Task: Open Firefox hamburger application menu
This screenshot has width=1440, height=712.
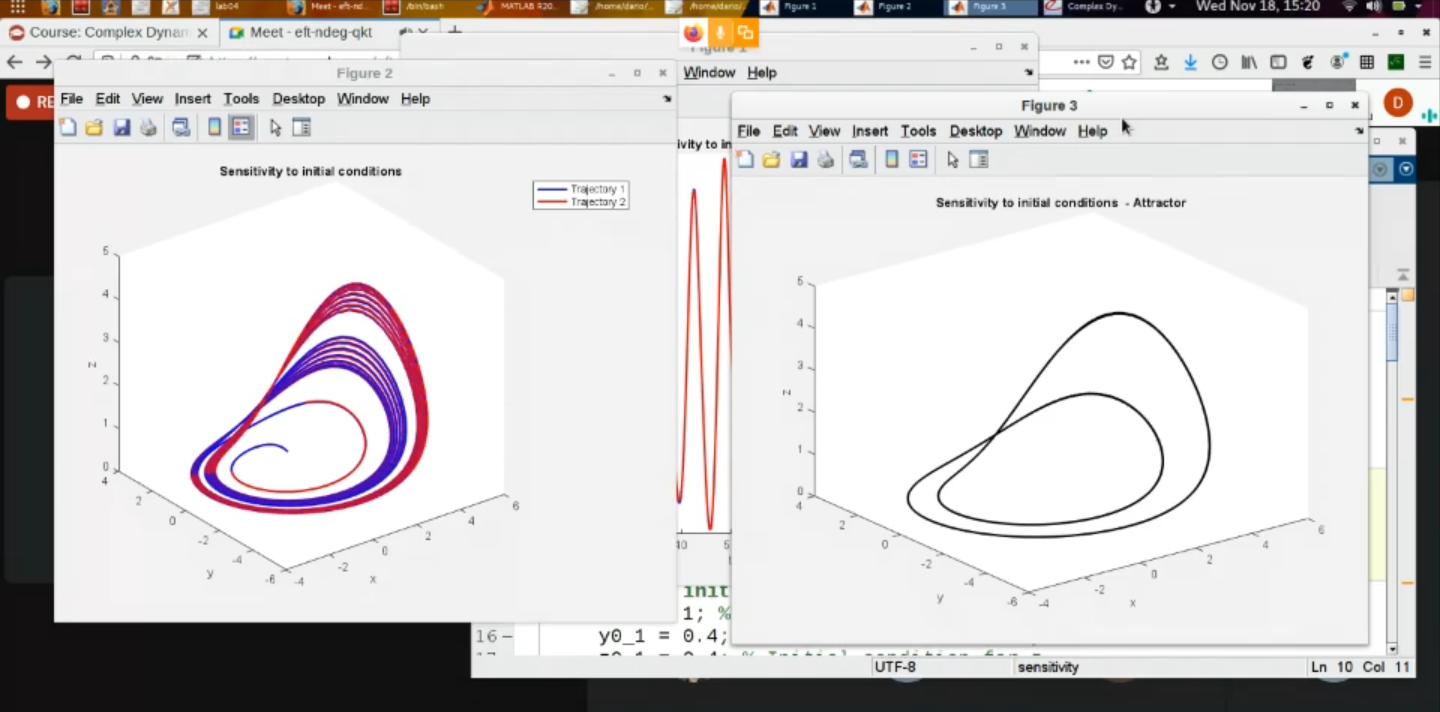Action: tap(1424, 62)
